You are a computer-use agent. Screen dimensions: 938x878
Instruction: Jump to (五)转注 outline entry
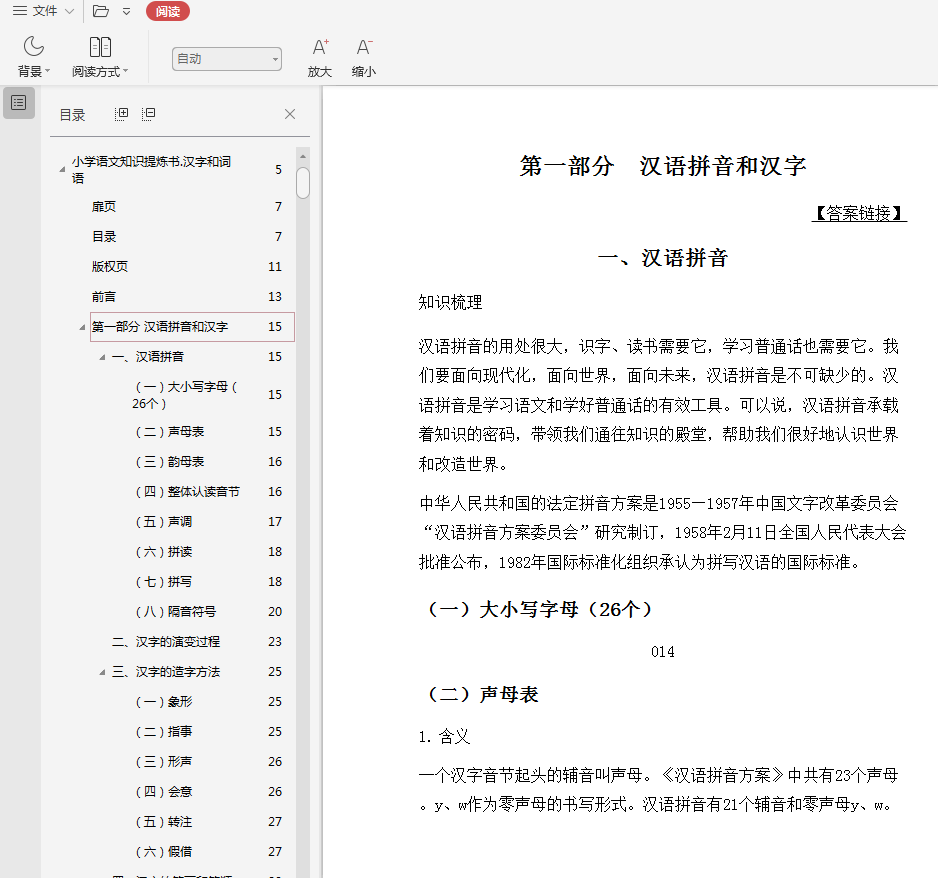click(164, 822)
